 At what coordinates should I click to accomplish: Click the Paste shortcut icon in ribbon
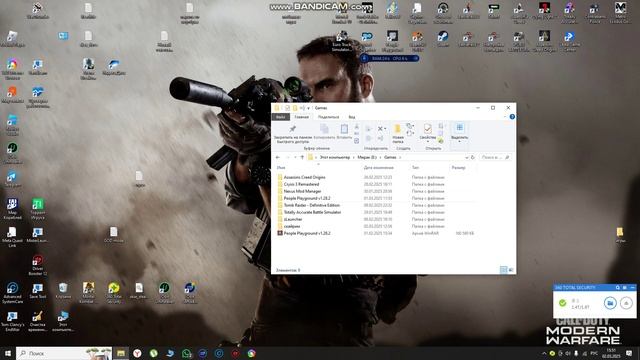357,141
